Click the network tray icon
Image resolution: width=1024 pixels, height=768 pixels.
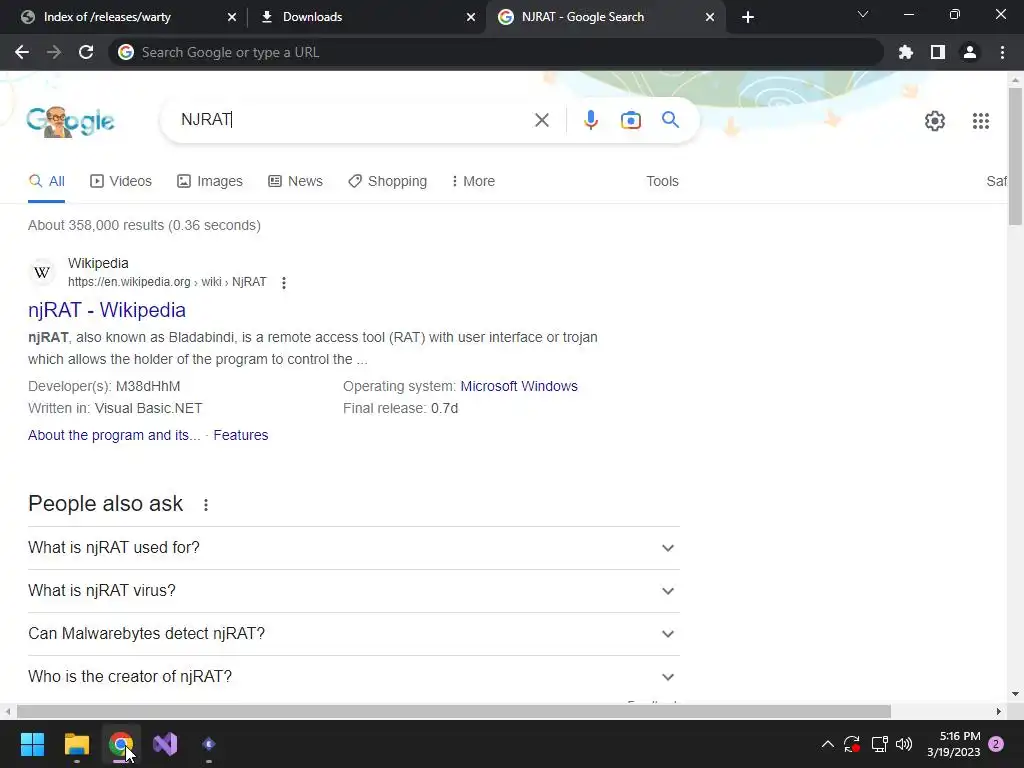point(879,744)
